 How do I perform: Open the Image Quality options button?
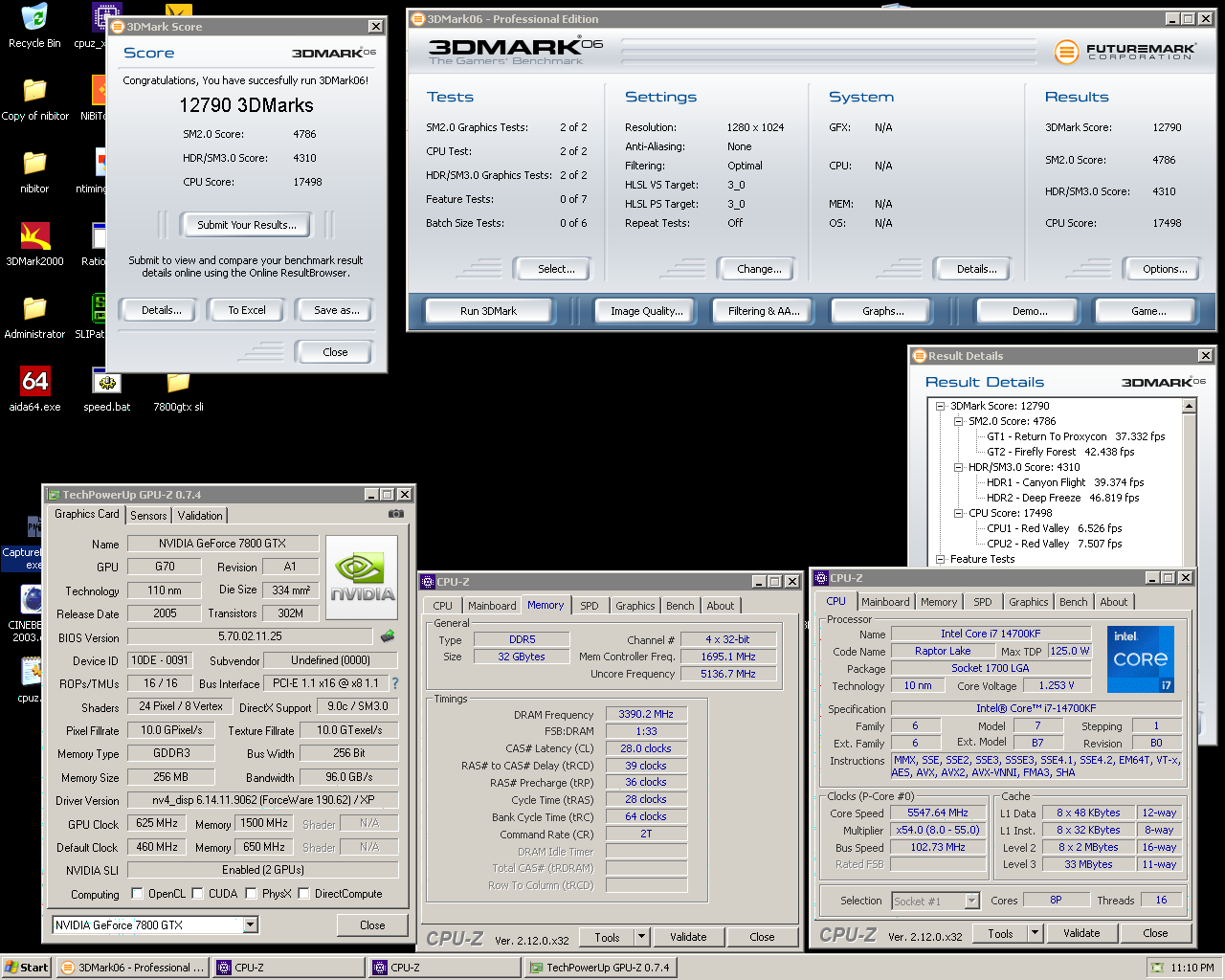tap(647, 311)
